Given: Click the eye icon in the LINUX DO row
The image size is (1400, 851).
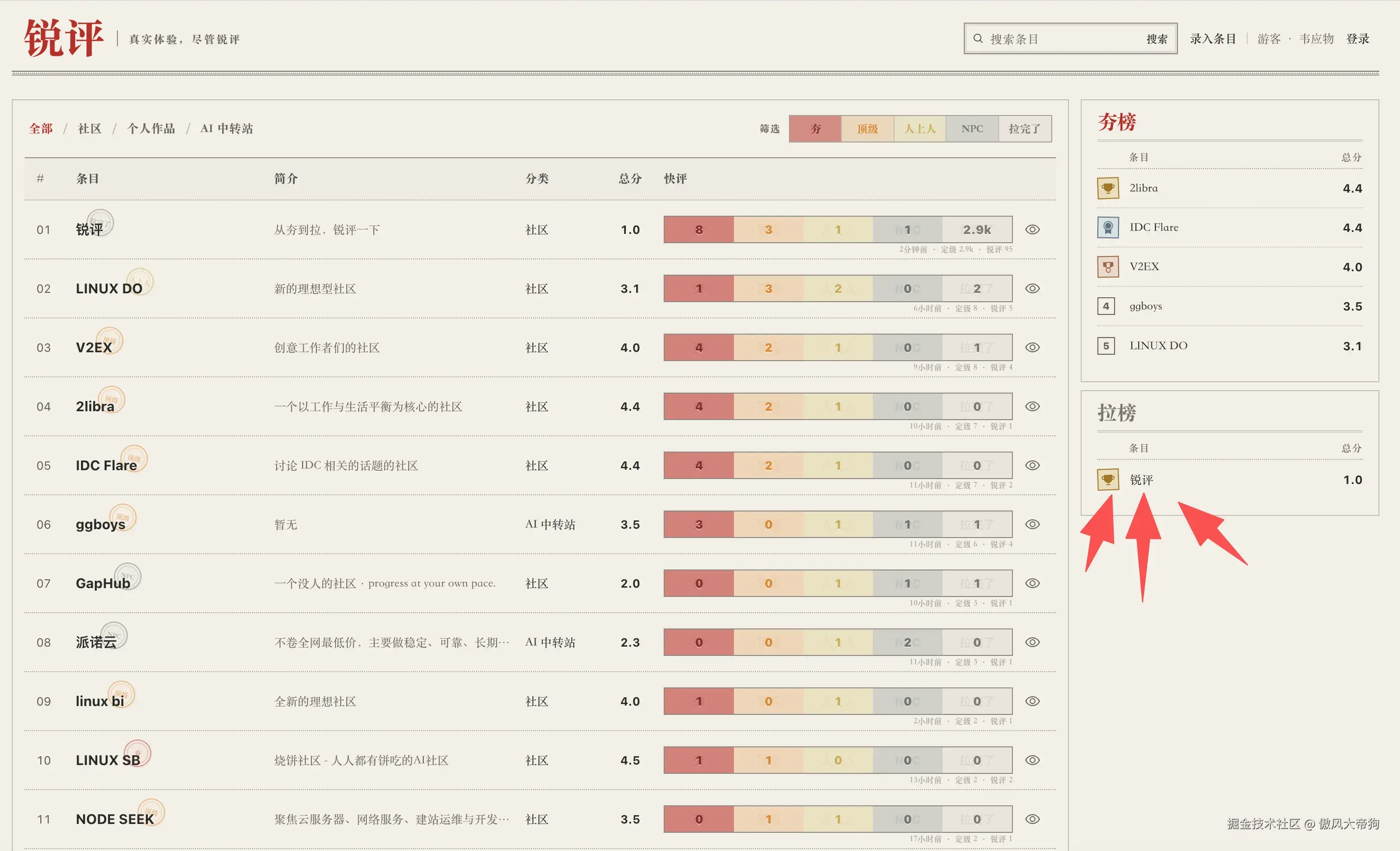Looking at the screenshot, I should (1033, 289).
